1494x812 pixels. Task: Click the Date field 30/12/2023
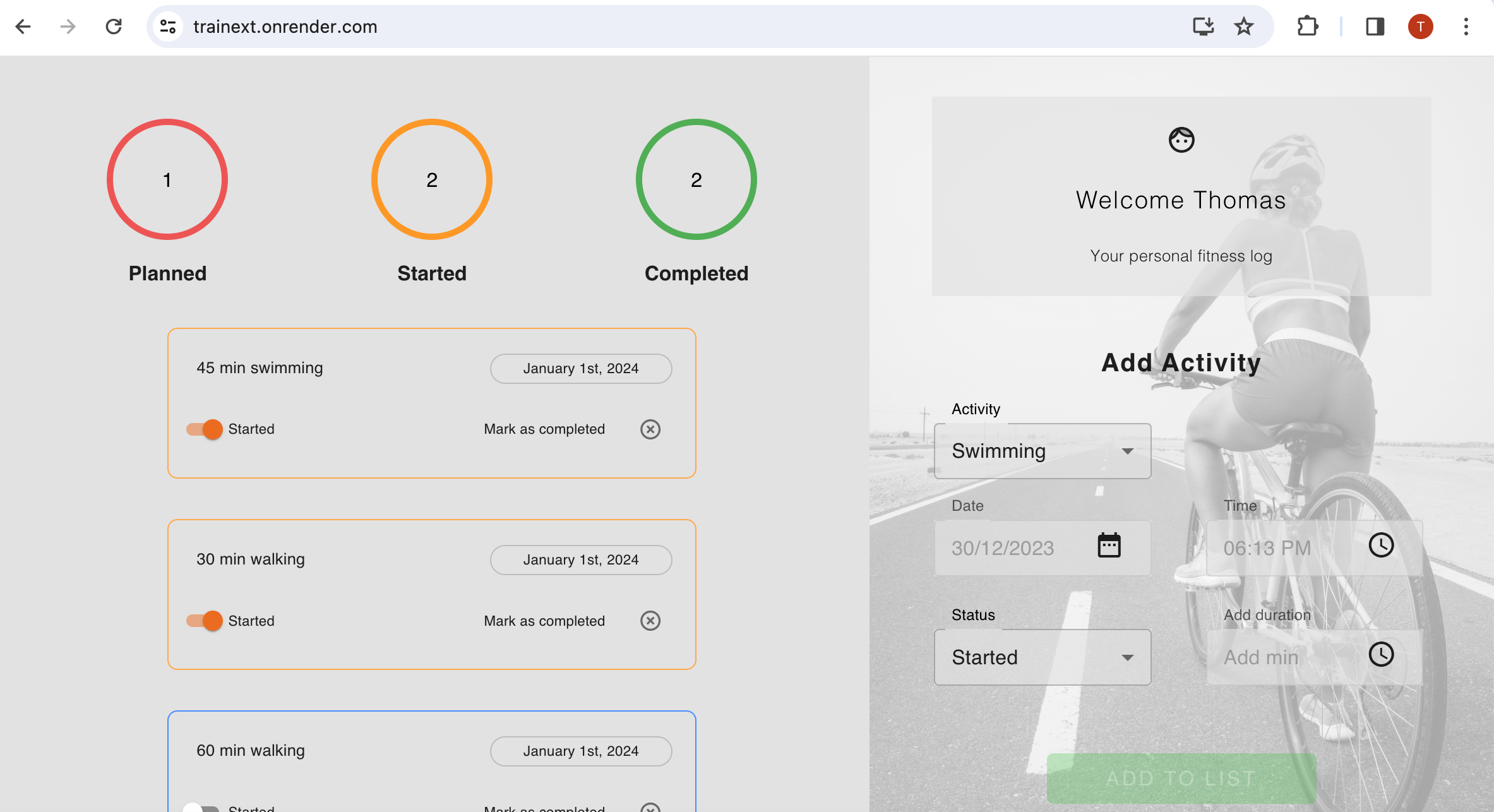(x=1043, y=548)
